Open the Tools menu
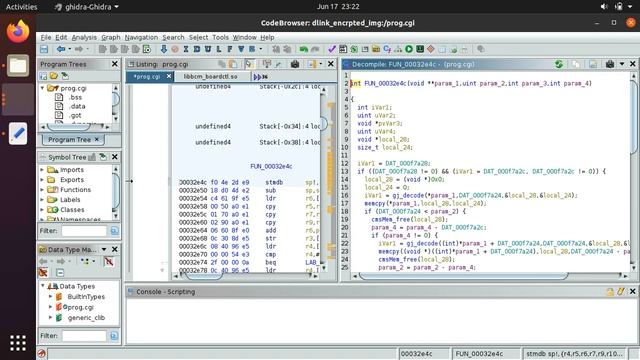This screenshot has width=640, height=360. click(x=220, y=37)
